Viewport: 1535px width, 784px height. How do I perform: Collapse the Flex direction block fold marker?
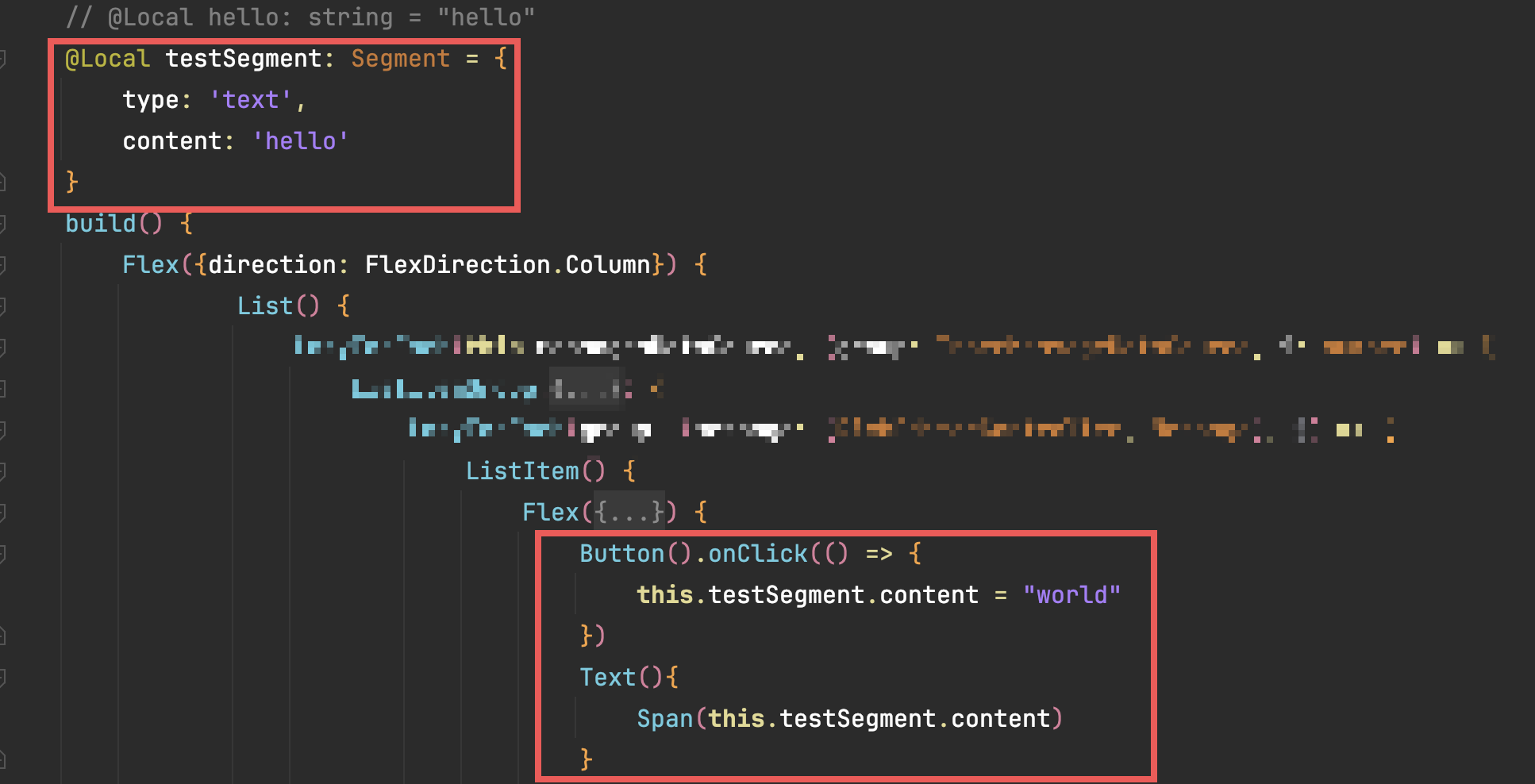[2, 265]
